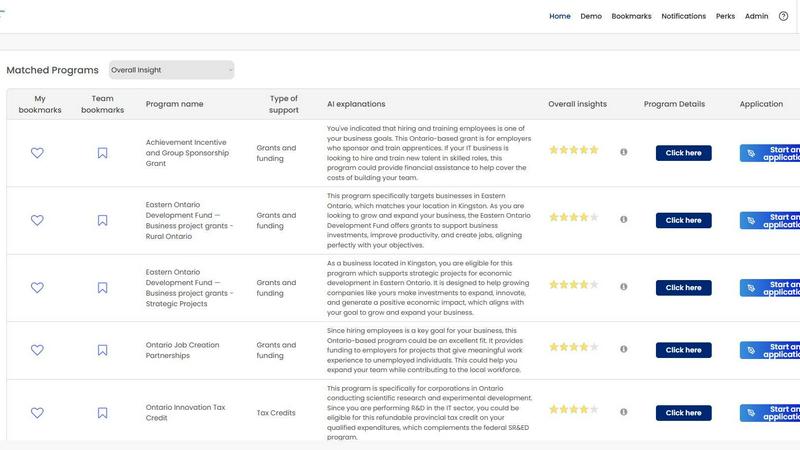
Task: Add Achievement Incentive grant to team bookmarks
Action: [102, 153]
